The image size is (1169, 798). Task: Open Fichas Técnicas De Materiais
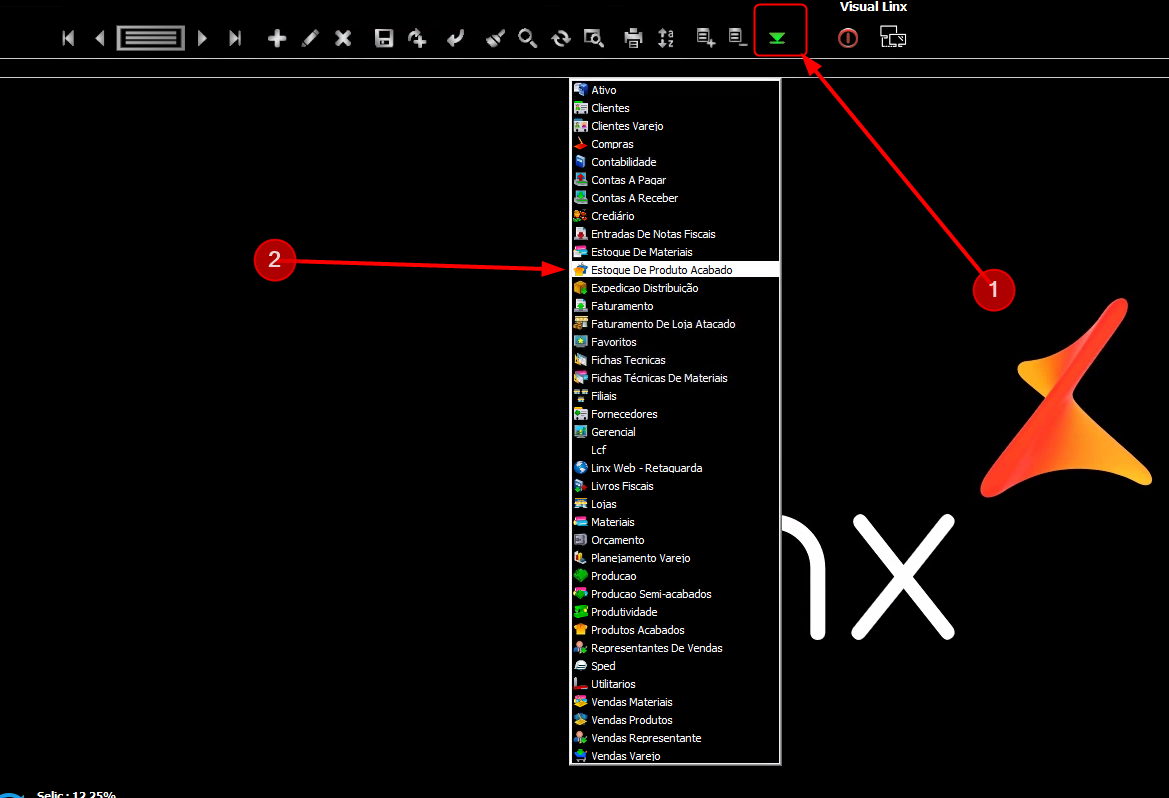[675, 378]
